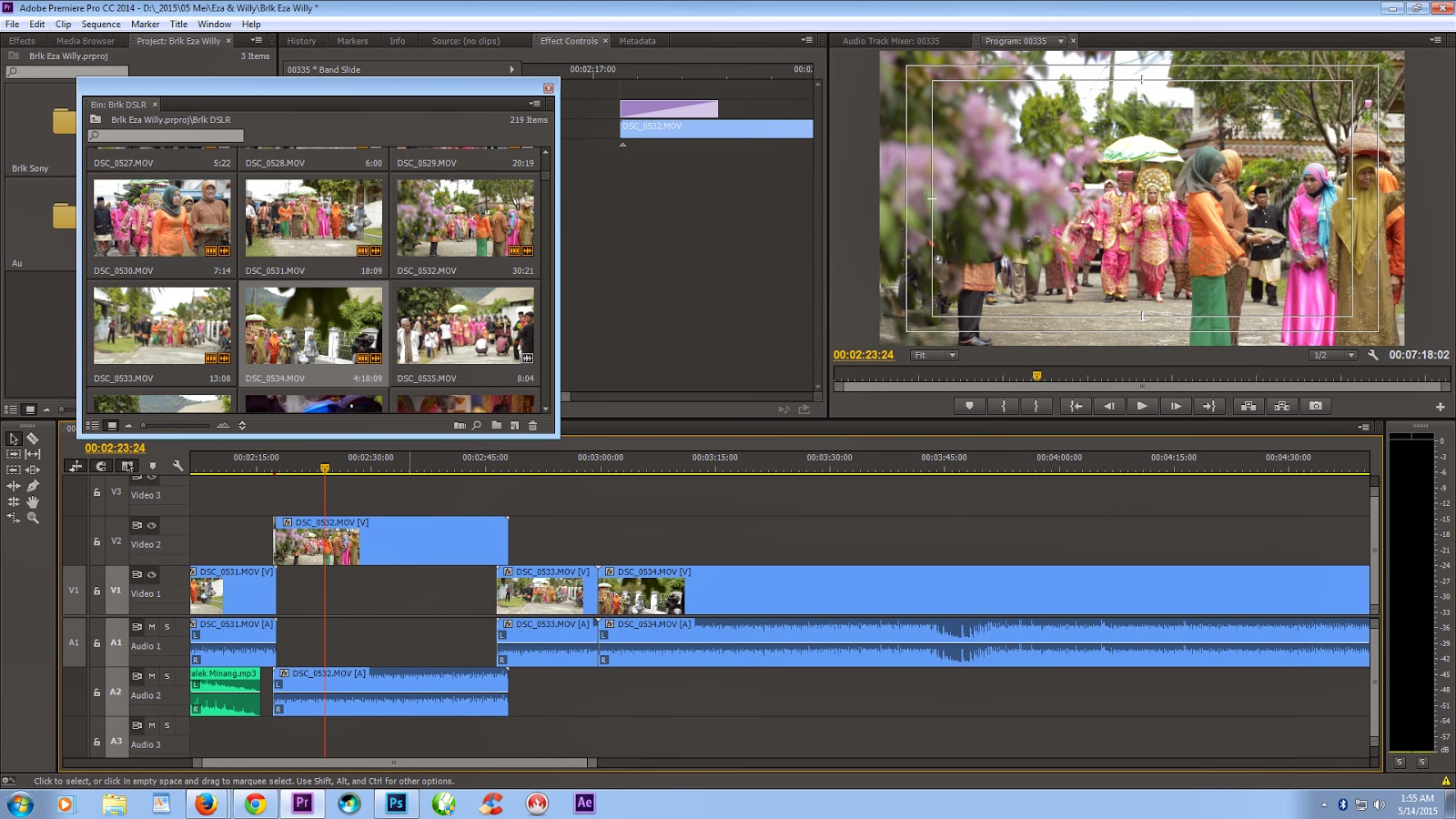
Task: Click New Item icon in bin panel
Action: 515,425
